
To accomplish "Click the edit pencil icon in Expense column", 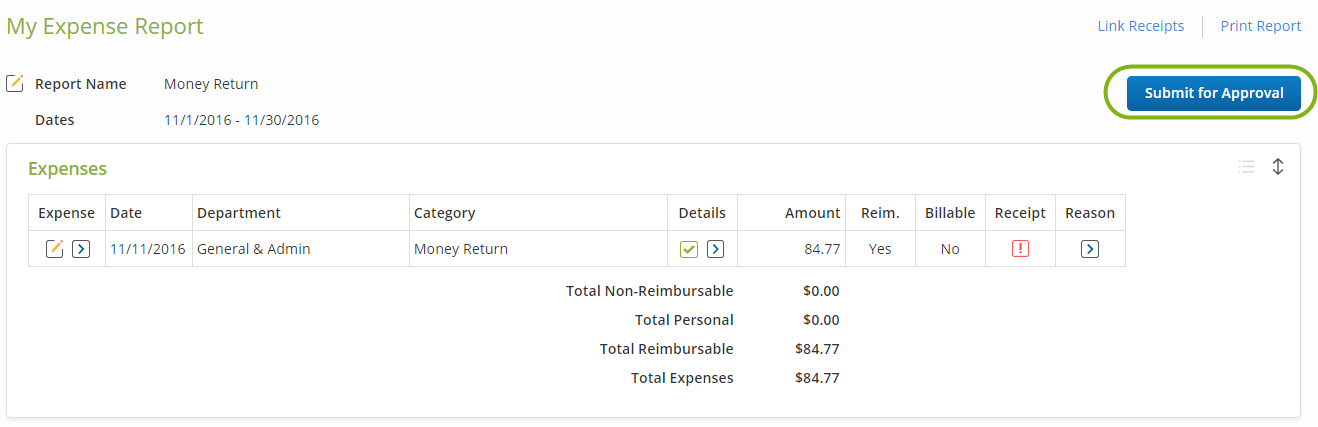I will pos(55,249).
